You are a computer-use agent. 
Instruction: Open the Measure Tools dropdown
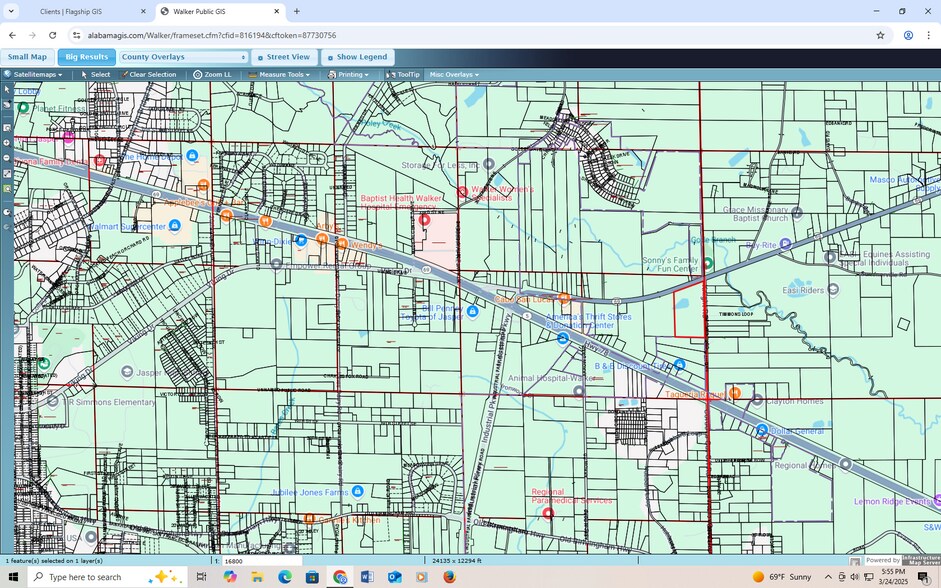pyautogui.click(x=279, y=75)
